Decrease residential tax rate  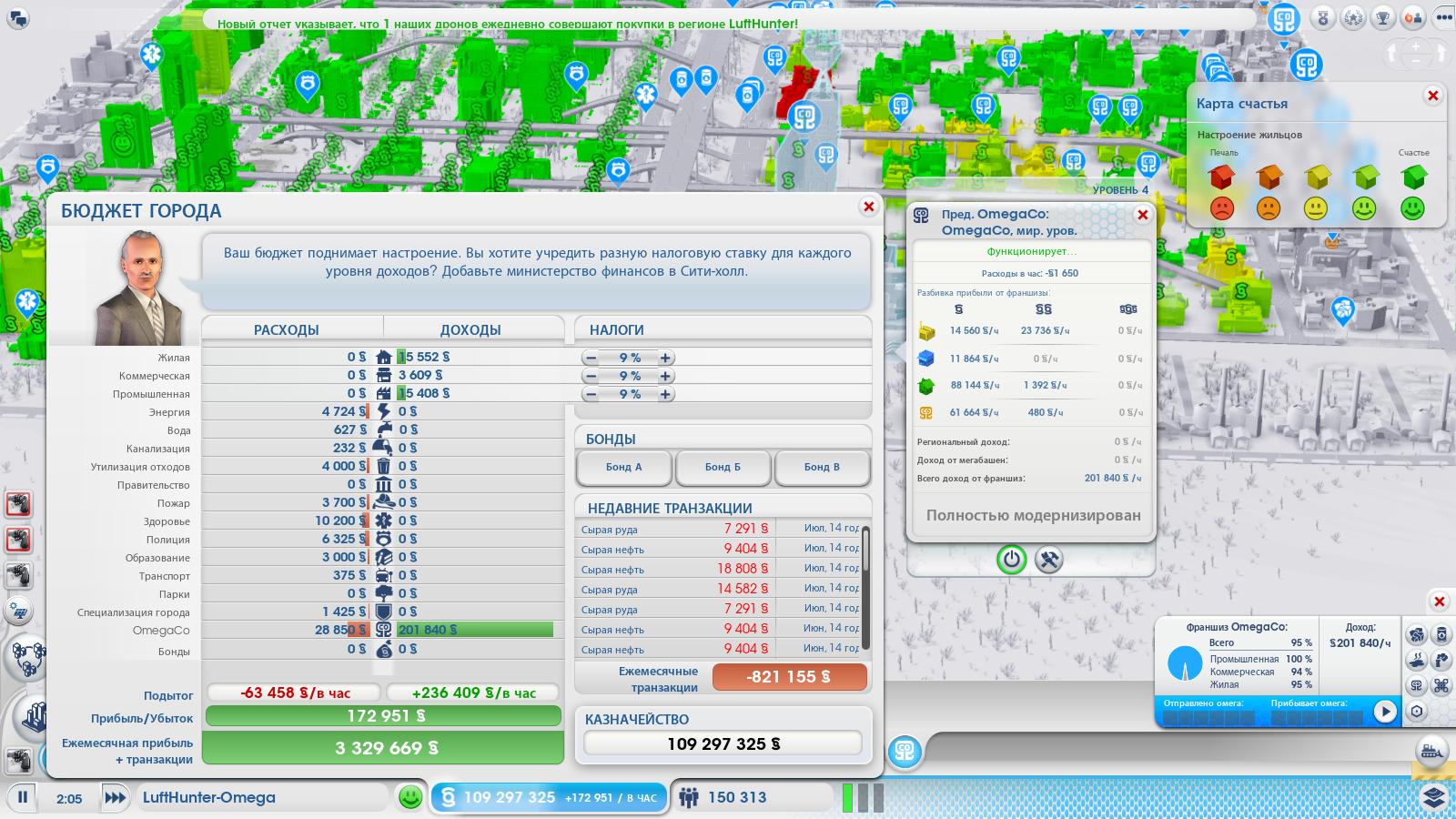(x=591, y=358)
